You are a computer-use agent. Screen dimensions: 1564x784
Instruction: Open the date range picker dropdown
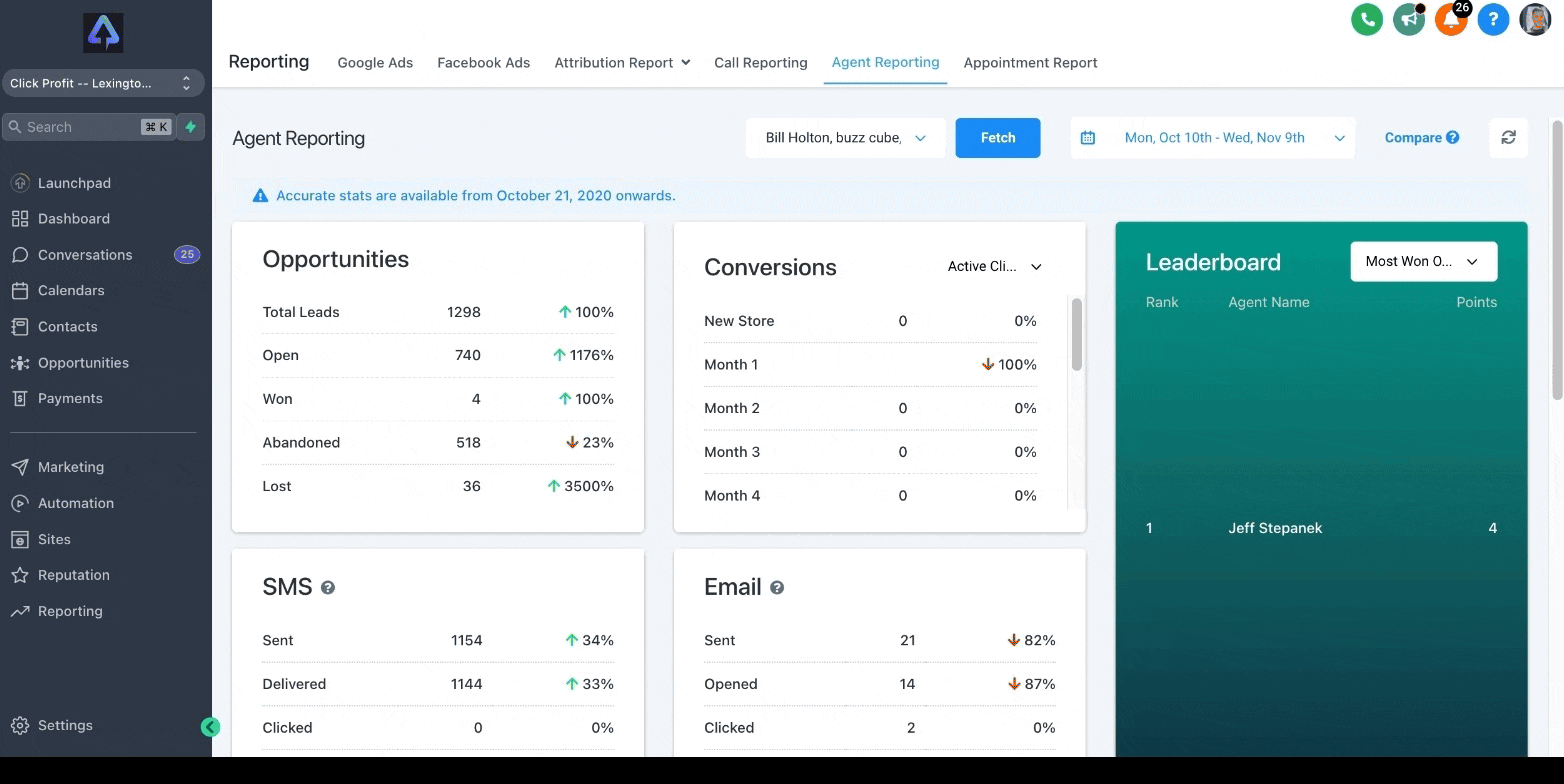(1213, 138)
